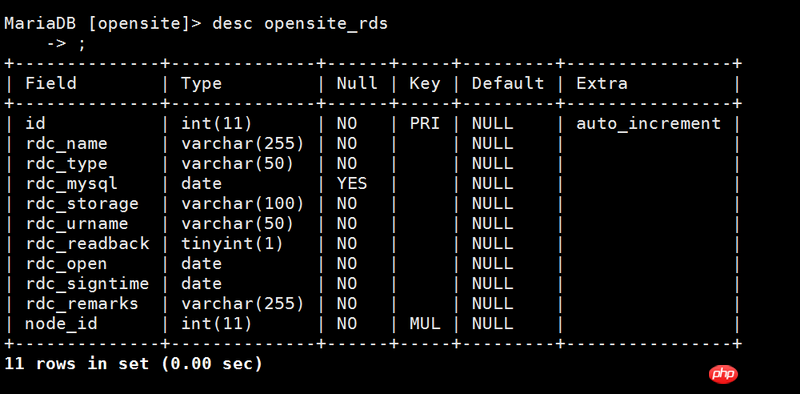Click the desc opensite_rds command text
800x394 pixels.
click(x=300, y=23)
